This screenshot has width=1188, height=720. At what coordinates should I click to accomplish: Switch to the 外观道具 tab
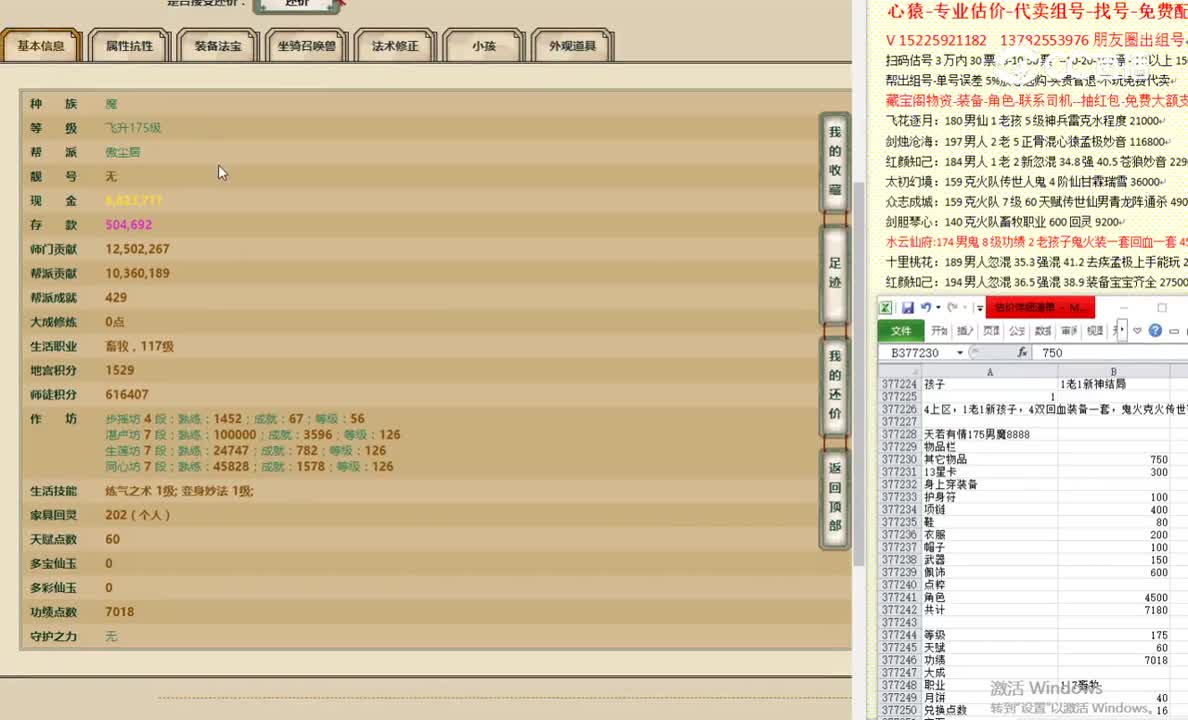pos(572,45)
